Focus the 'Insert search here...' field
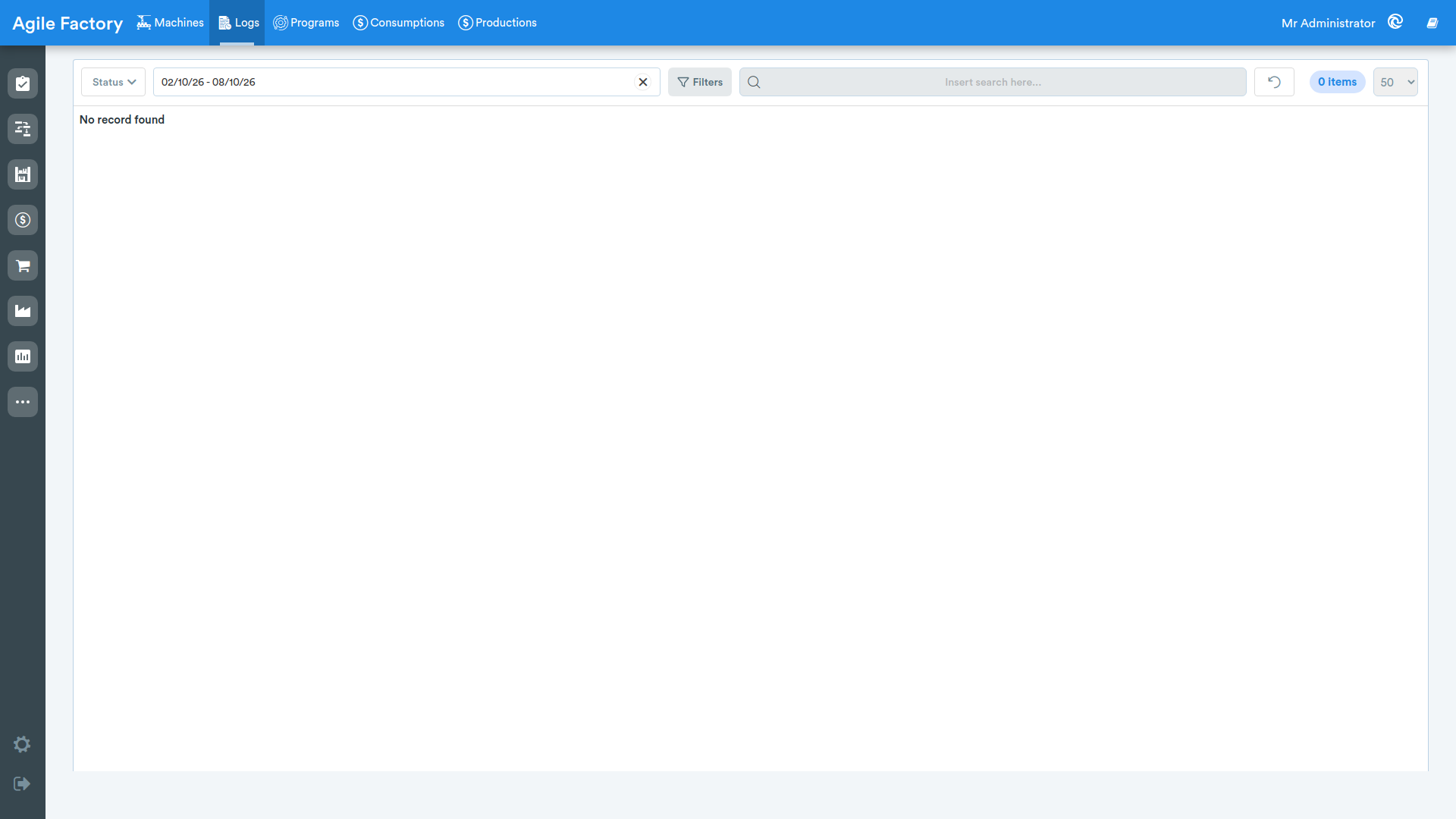 pos(993,82)
